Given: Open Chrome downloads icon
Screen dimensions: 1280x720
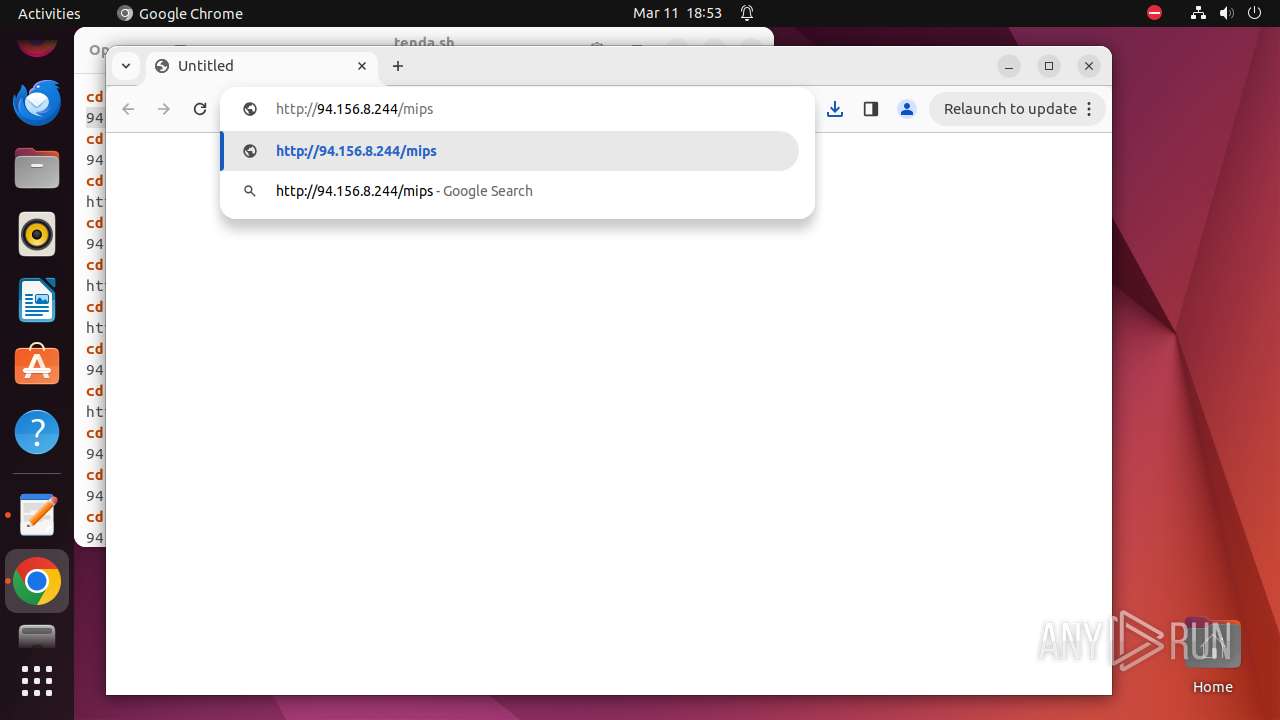Looking at the screenshot, I should coord(835,109).
